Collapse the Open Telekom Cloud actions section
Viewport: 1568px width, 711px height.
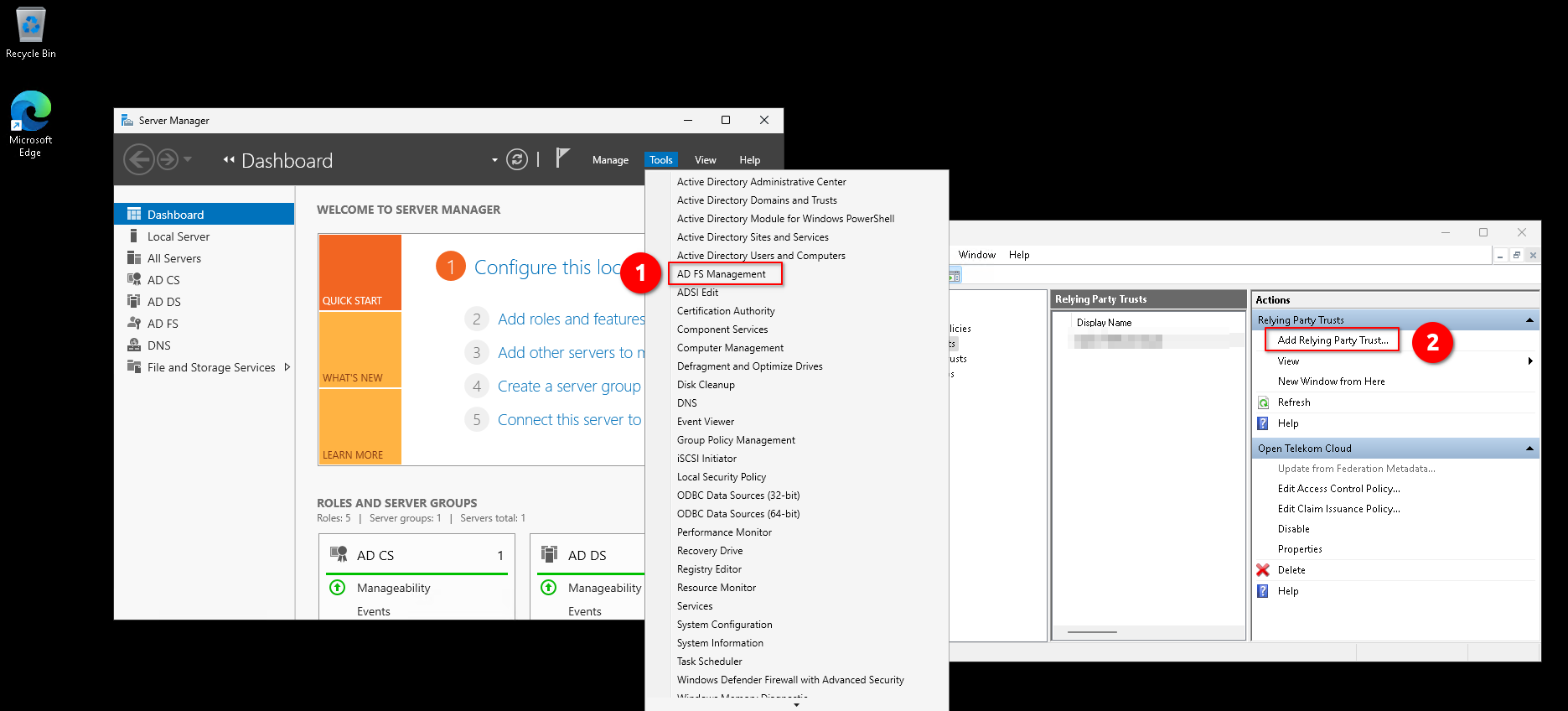click(1529, 449)
